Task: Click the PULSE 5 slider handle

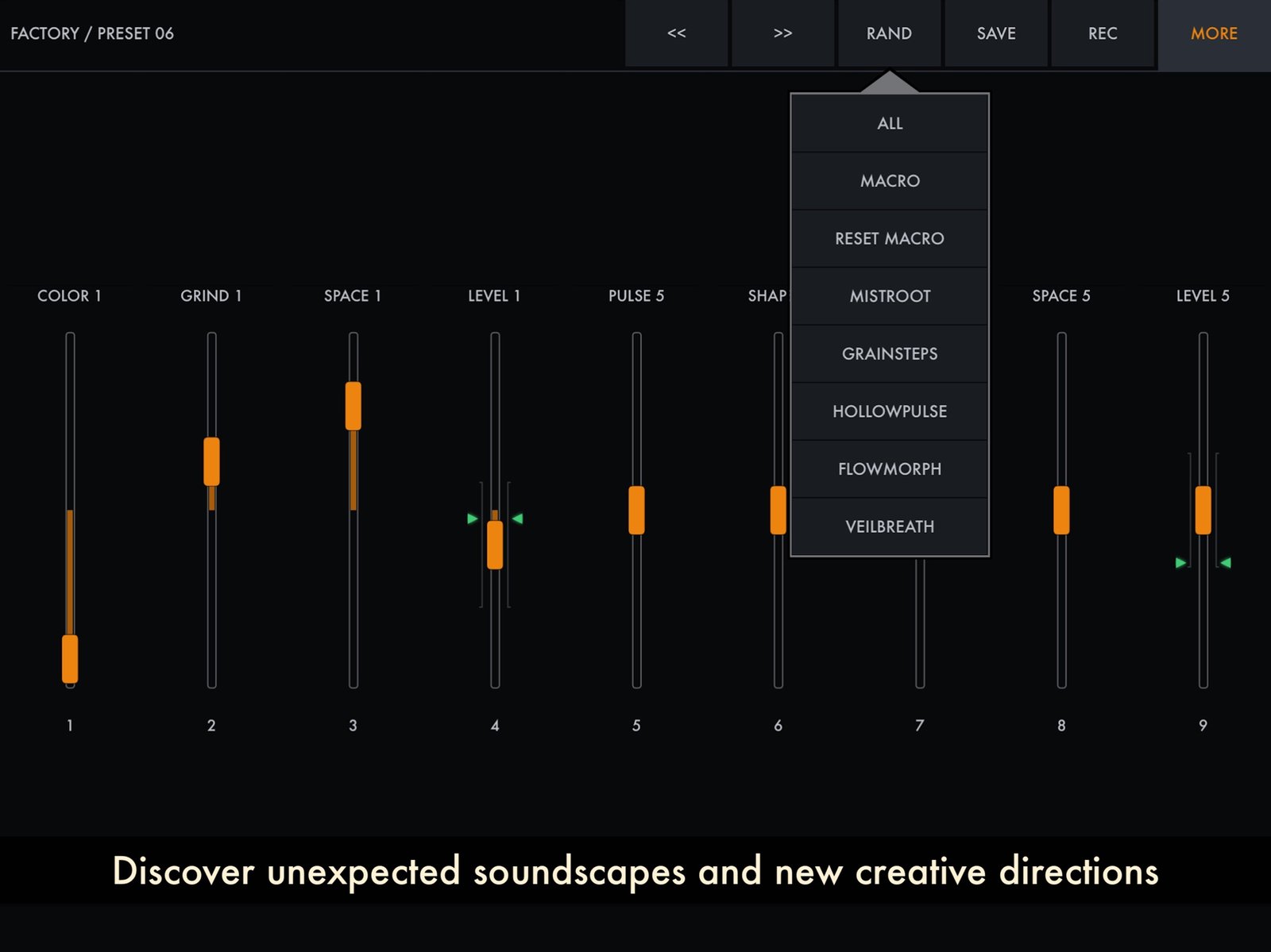Action: pos(636,510)
